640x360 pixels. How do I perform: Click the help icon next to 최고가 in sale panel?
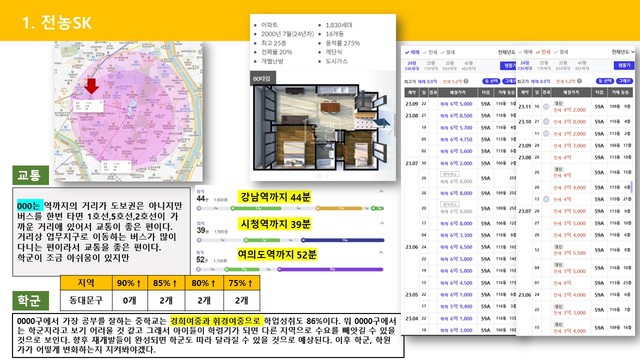coord(466,81)
